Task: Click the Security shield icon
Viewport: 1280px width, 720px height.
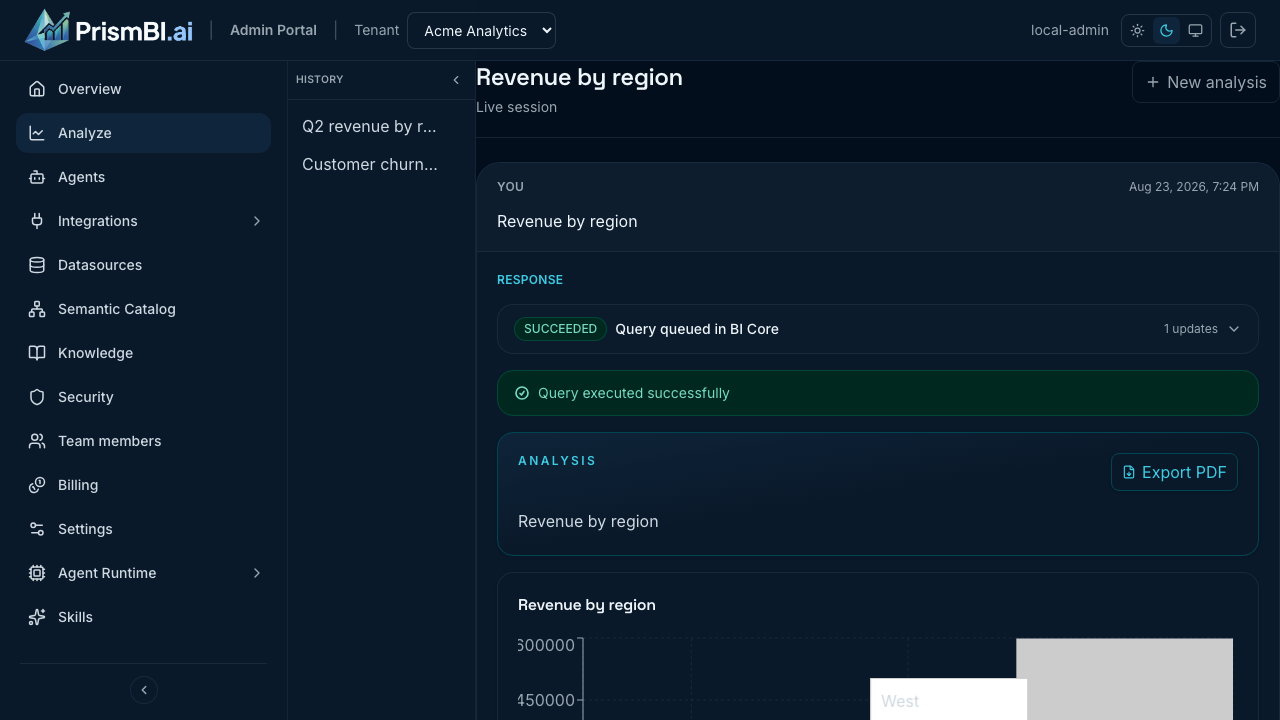Action: click(x=37, y=397)
